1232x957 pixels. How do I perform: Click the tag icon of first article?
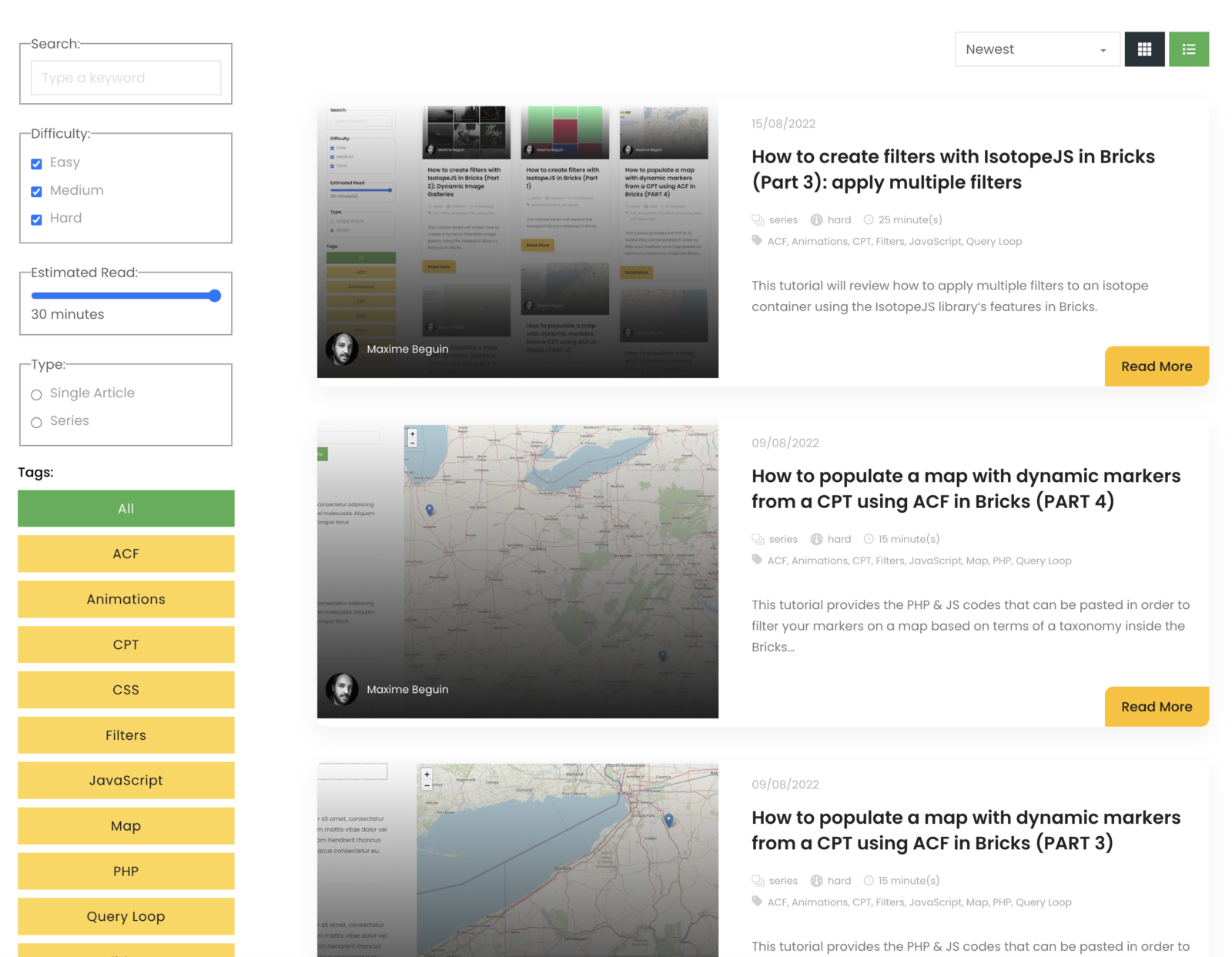[757, 241]
